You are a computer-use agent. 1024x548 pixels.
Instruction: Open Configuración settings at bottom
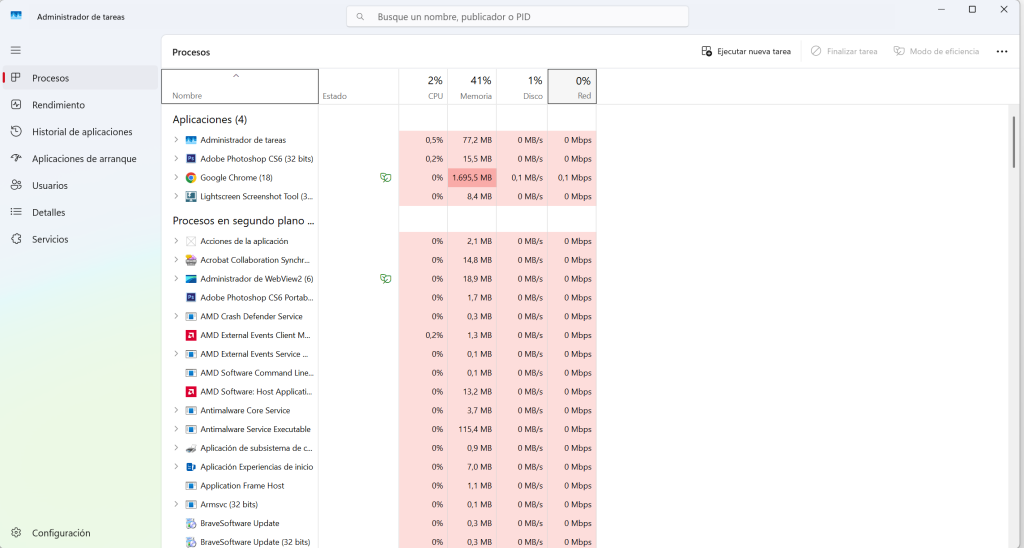point(80,533)
